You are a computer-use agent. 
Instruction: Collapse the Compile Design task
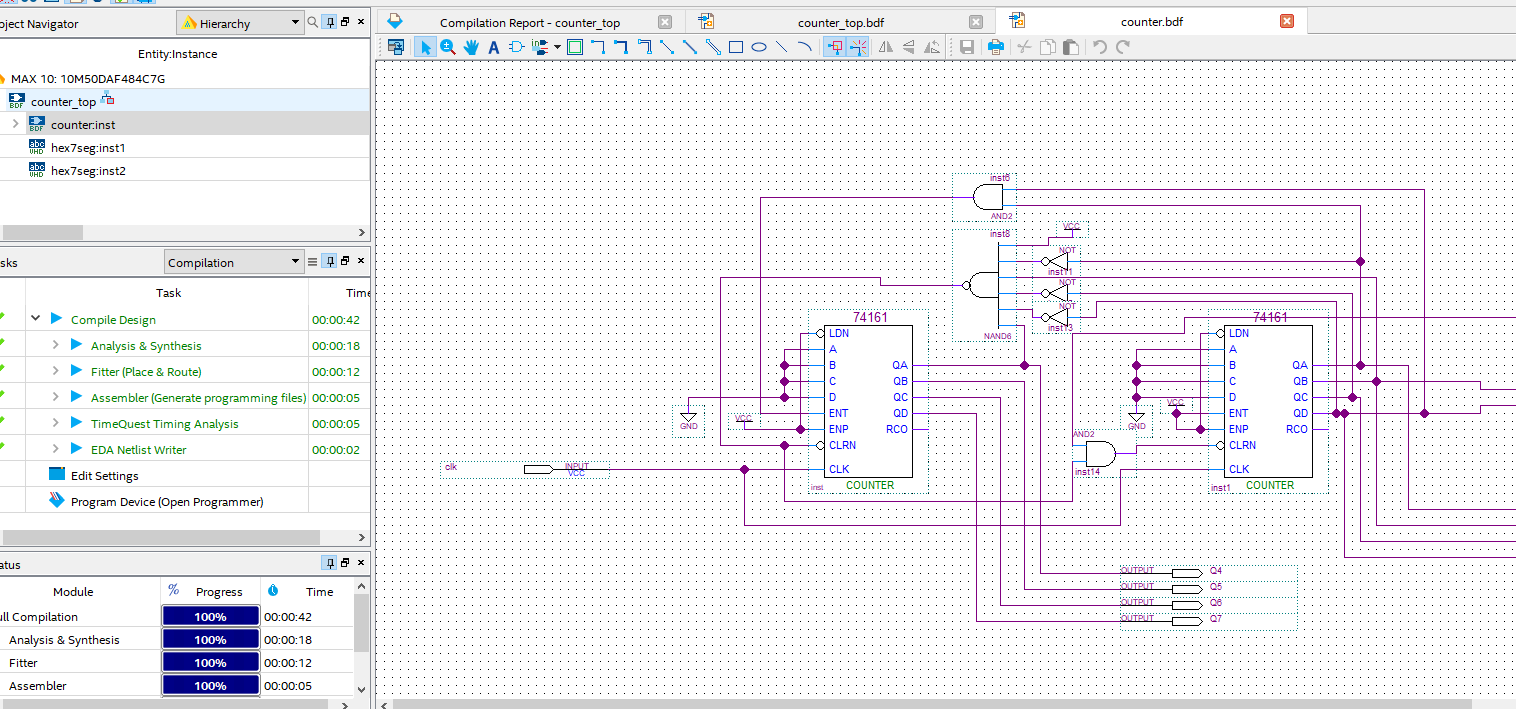click(x=35, y=319)
